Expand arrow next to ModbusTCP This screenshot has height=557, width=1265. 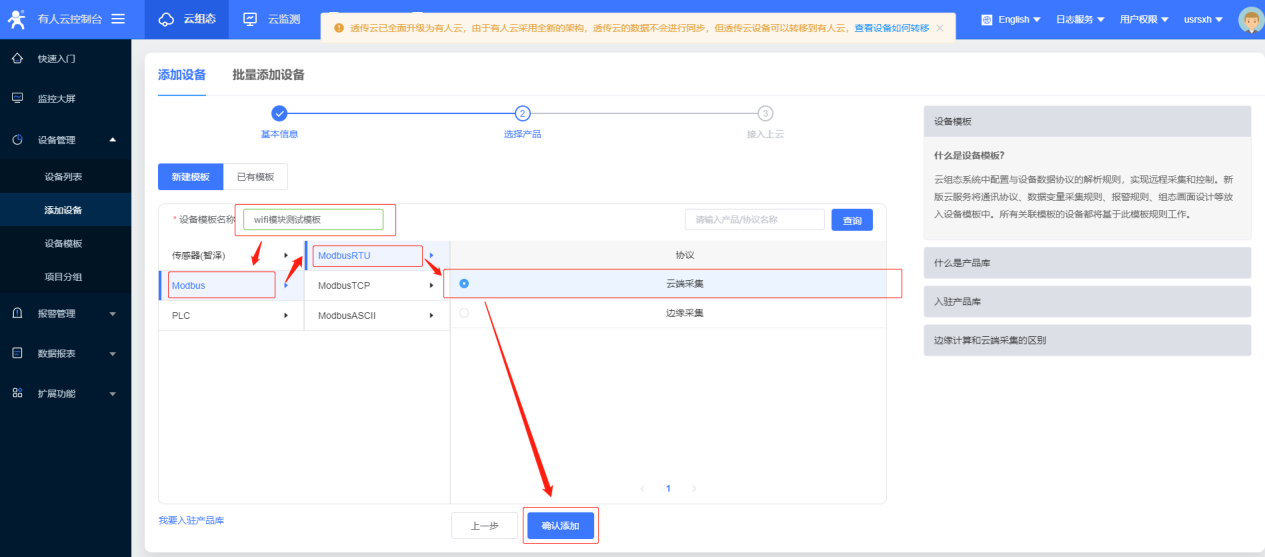432,285
